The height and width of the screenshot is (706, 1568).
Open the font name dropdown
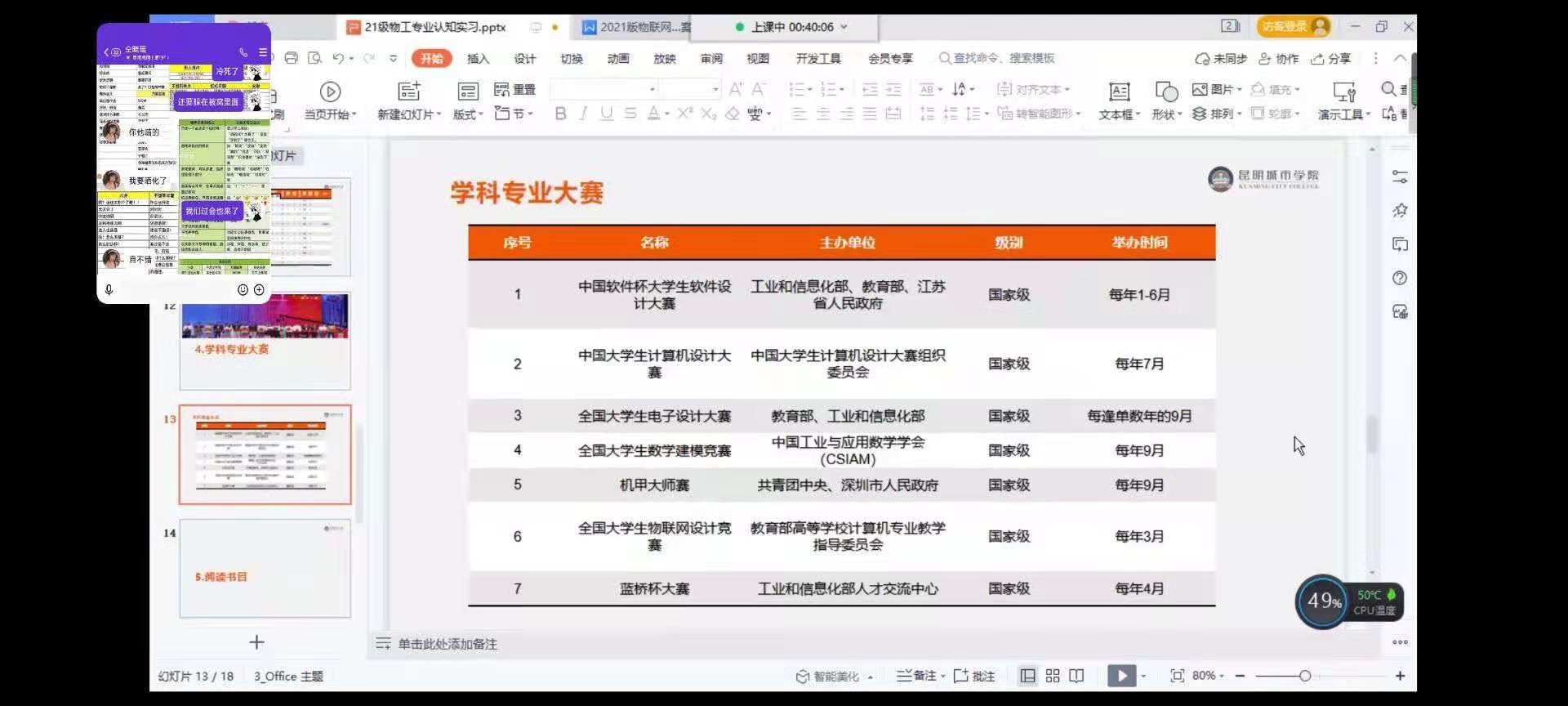(653, 89)
